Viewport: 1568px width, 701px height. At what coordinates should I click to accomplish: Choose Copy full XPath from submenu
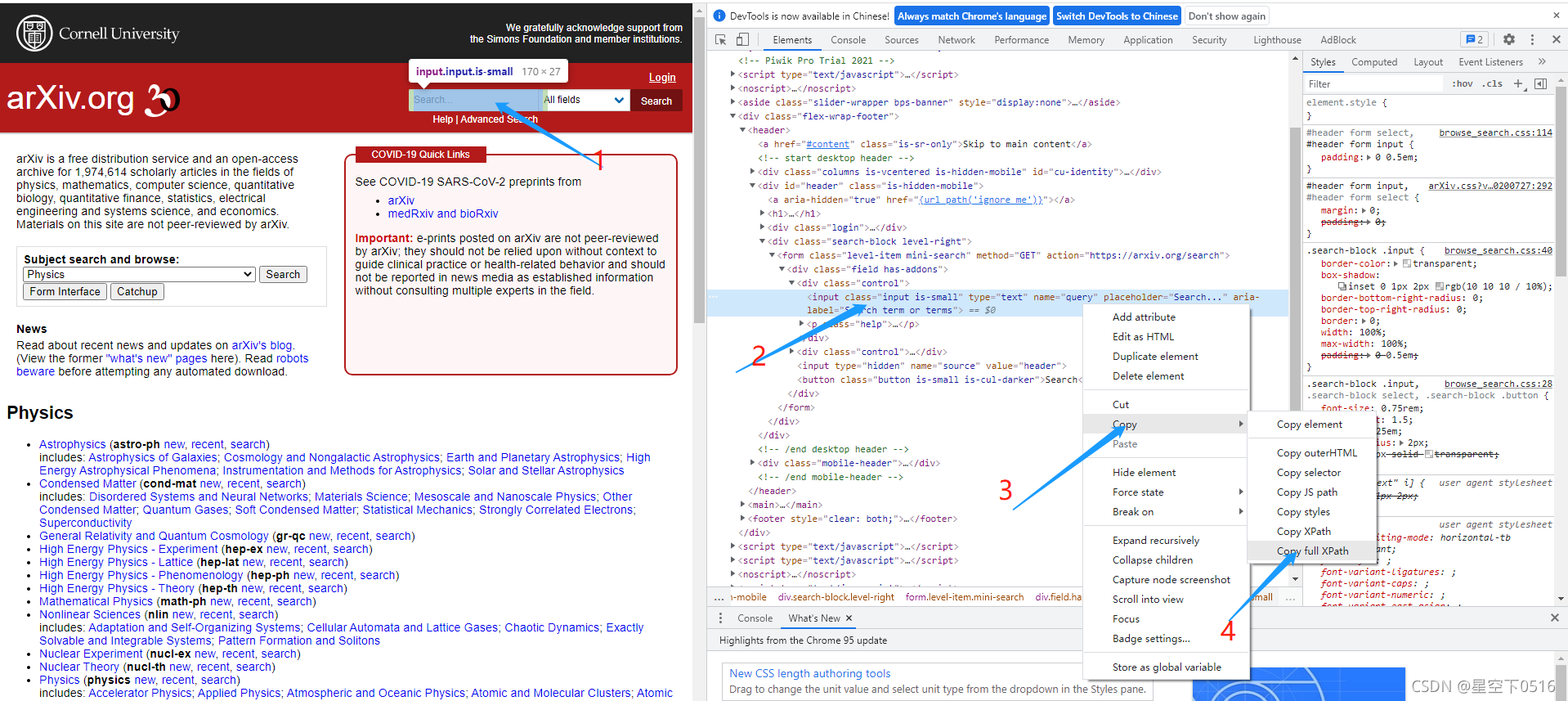1312,550
